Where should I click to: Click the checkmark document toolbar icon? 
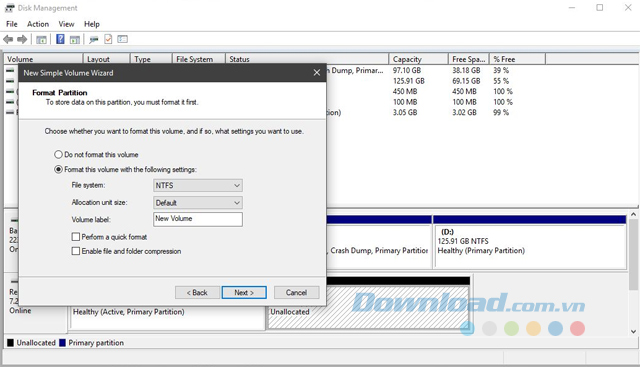[x=108, y=39]
